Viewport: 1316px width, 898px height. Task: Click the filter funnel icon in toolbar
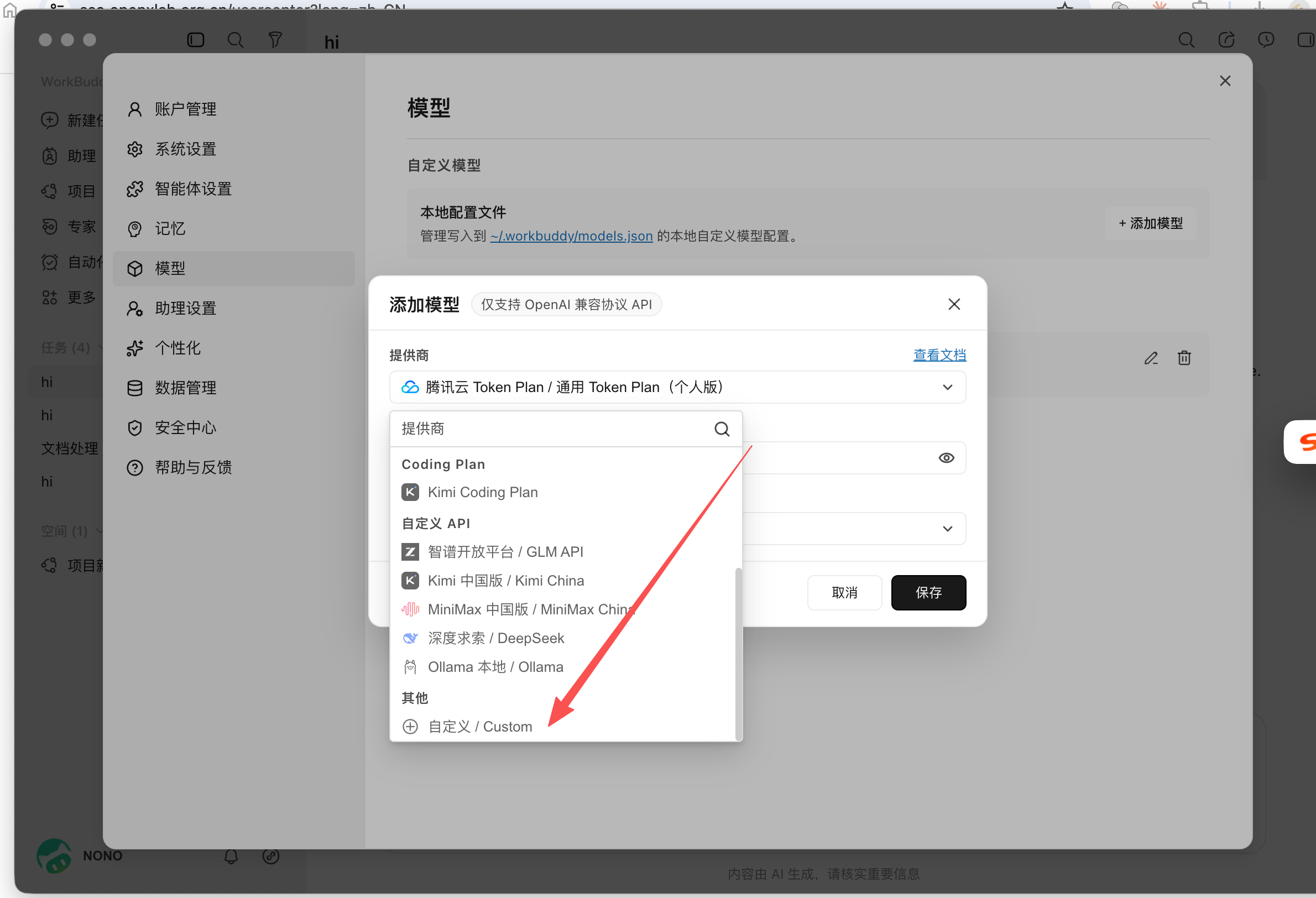[x=275, y=40]
